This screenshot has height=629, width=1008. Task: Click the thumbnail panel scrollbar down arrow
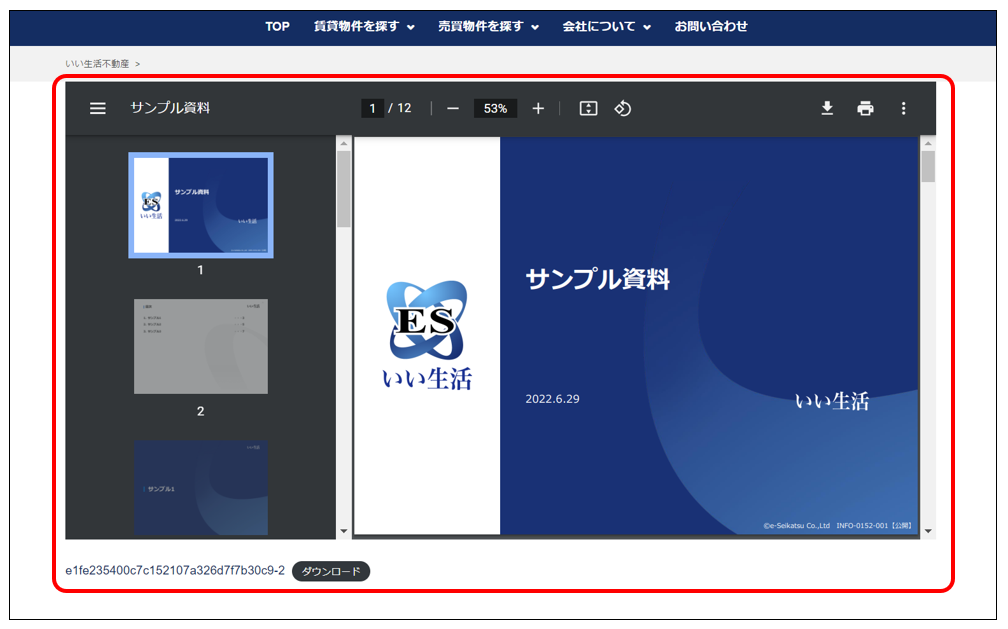pos(344,531)
